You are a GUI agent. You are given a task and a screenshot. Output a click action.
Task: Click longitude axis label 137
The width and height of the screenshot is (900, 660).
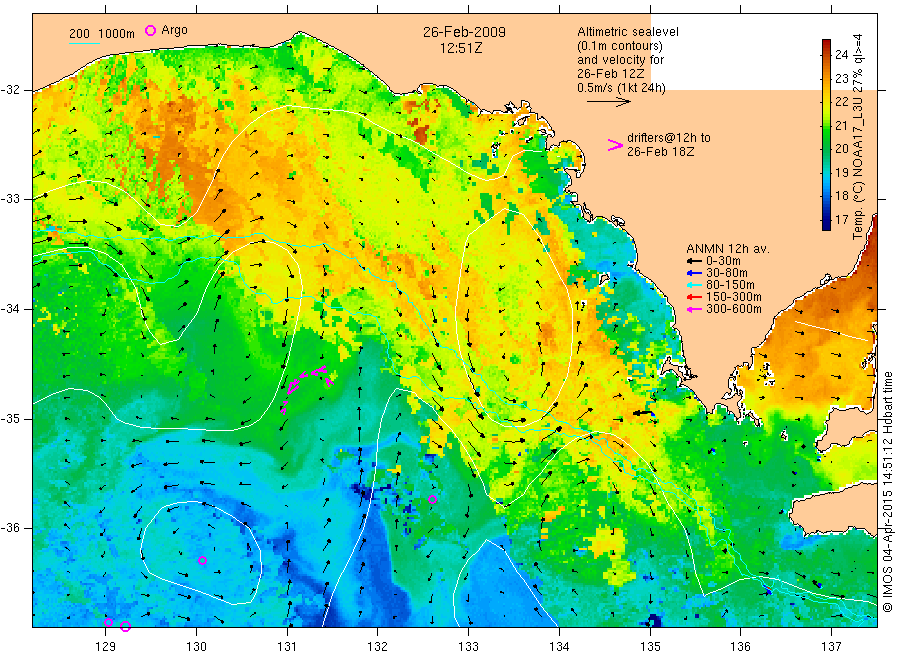coord(832,647)
